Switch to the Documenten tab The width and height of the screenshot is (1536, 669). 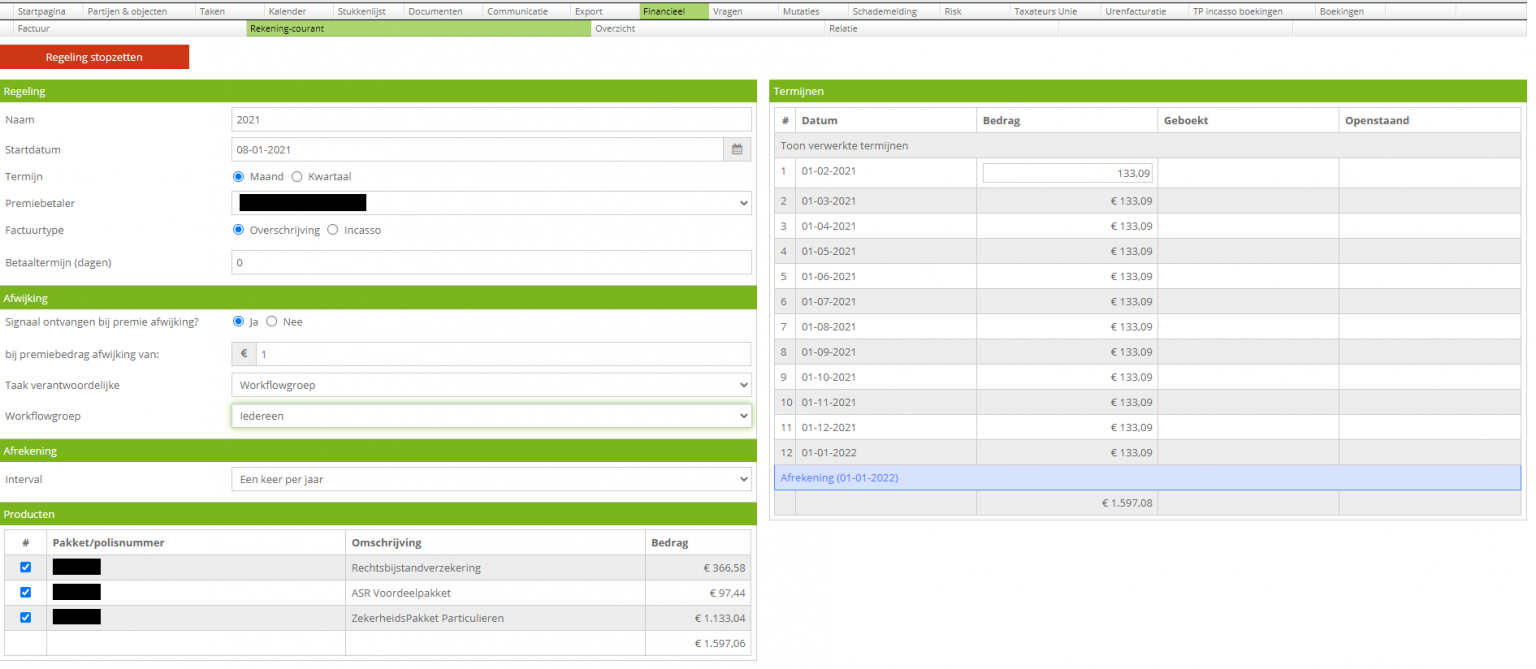[x=434, y=12]
